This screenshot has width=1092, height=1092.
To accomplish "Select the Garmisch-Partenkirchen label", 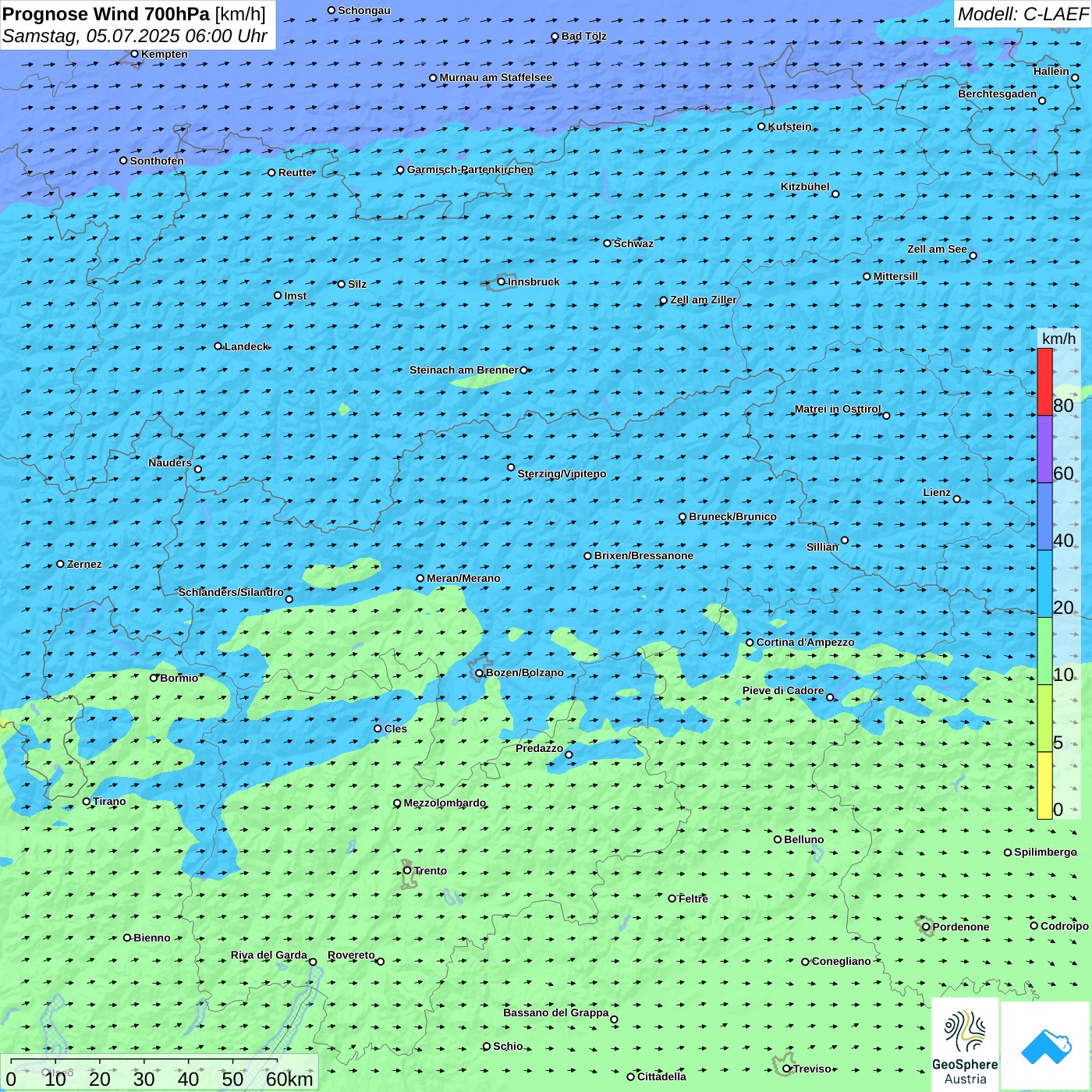I will pyautogui.click(x=470, y=169).
